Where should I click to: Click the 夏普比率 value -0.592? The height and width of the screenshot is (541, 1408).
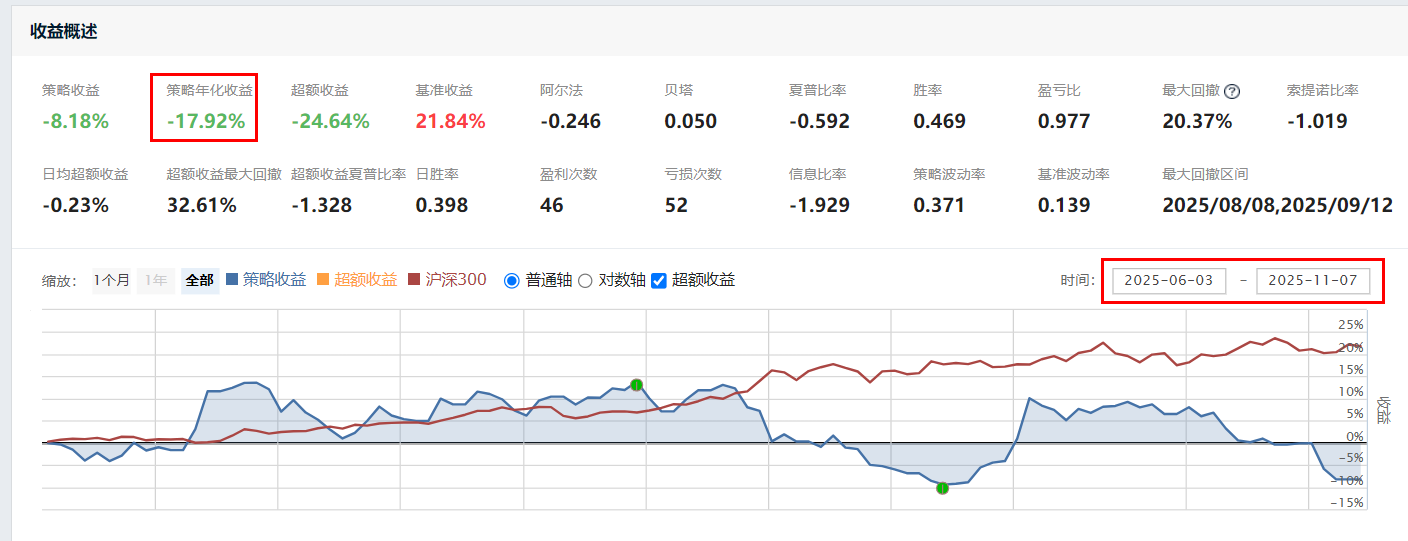(x=819, y=122)
